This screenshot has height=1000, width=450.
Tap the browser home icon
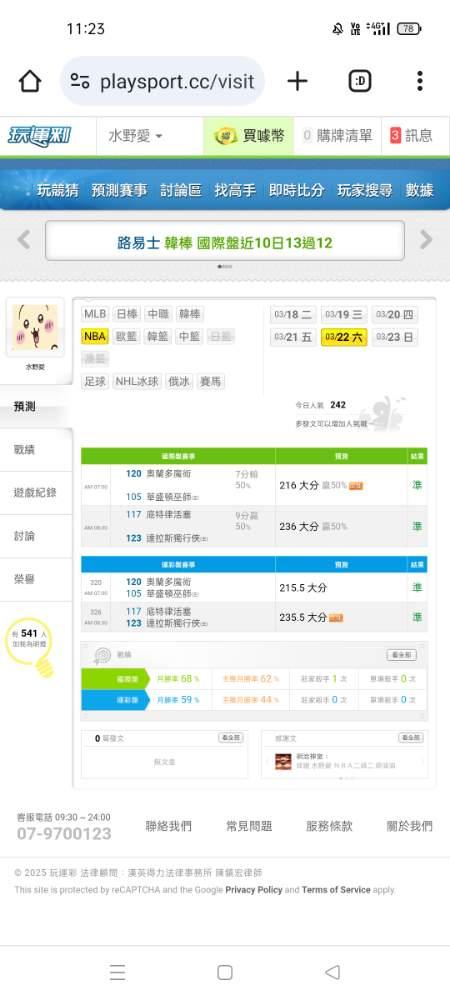30,81
